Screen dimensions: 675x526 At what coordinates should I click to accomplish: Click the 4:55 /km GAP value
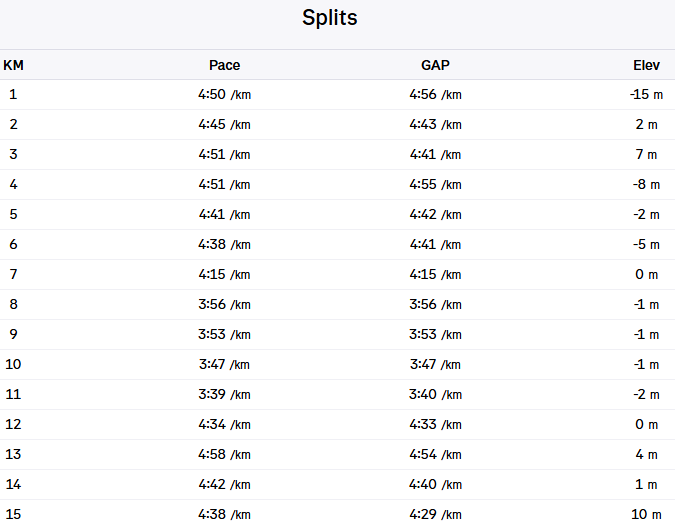pos(435,184)
